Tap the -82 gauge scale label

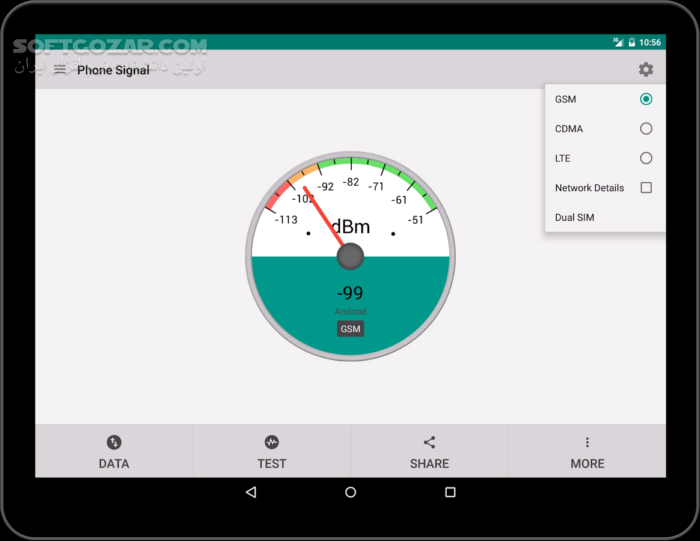coord(351,182)
